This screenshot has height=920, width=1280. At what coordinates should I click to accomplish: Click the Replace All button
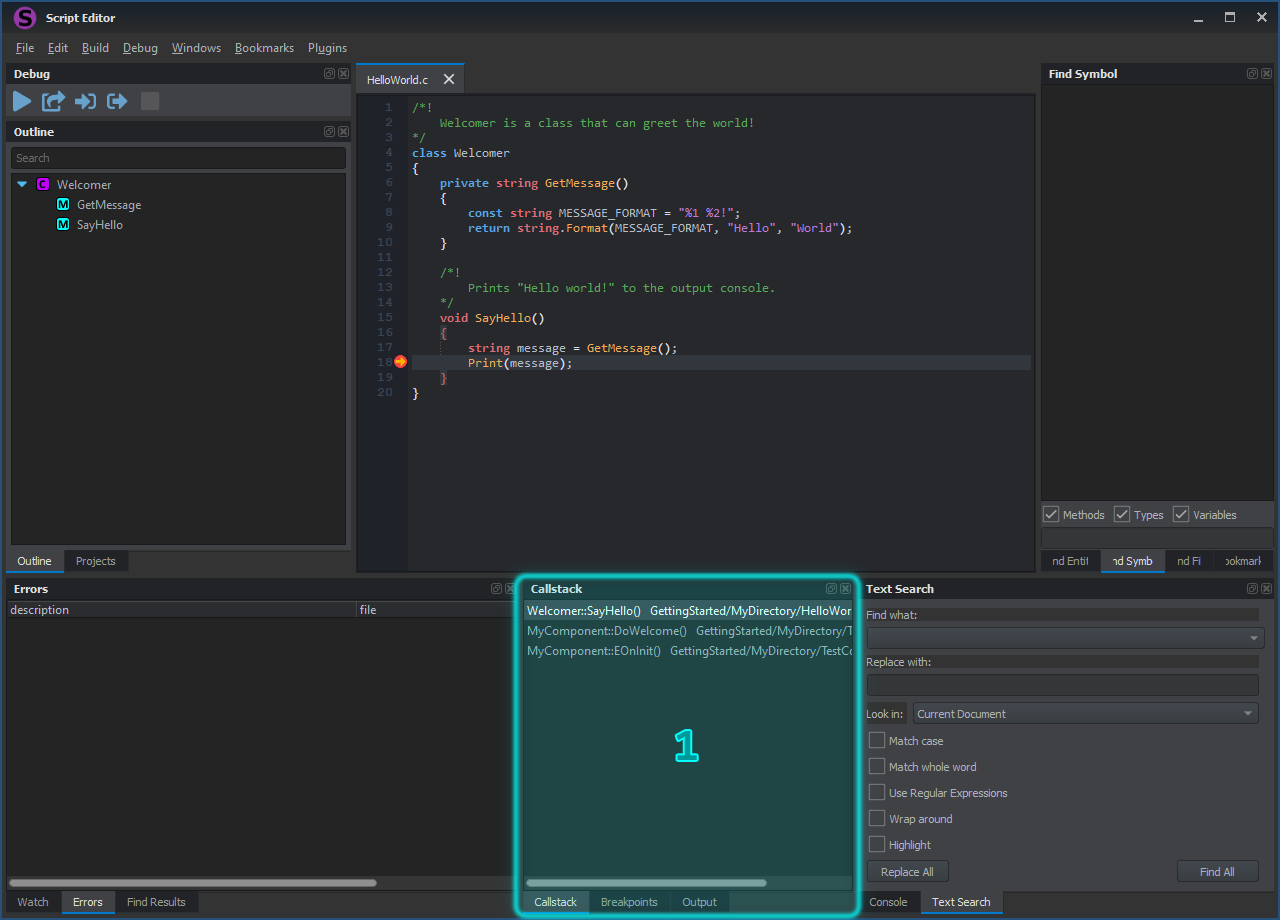pyautogui.click(x=907, y=872)
